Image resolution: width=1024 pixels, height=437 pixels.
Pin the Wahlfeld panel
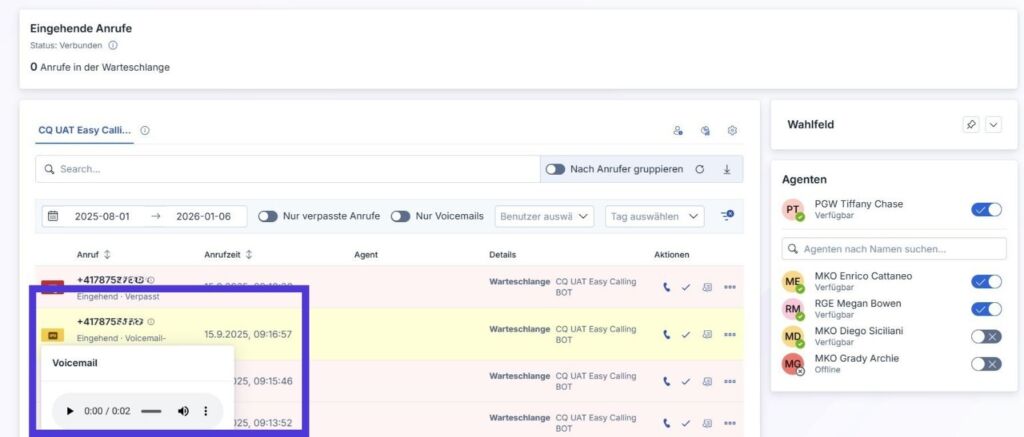tap(971, 125)
